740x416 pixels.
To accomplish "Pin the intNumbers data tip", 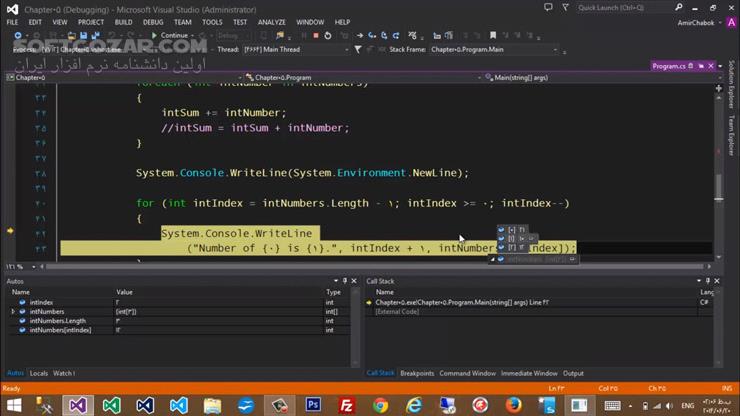I will coord(572,259).
